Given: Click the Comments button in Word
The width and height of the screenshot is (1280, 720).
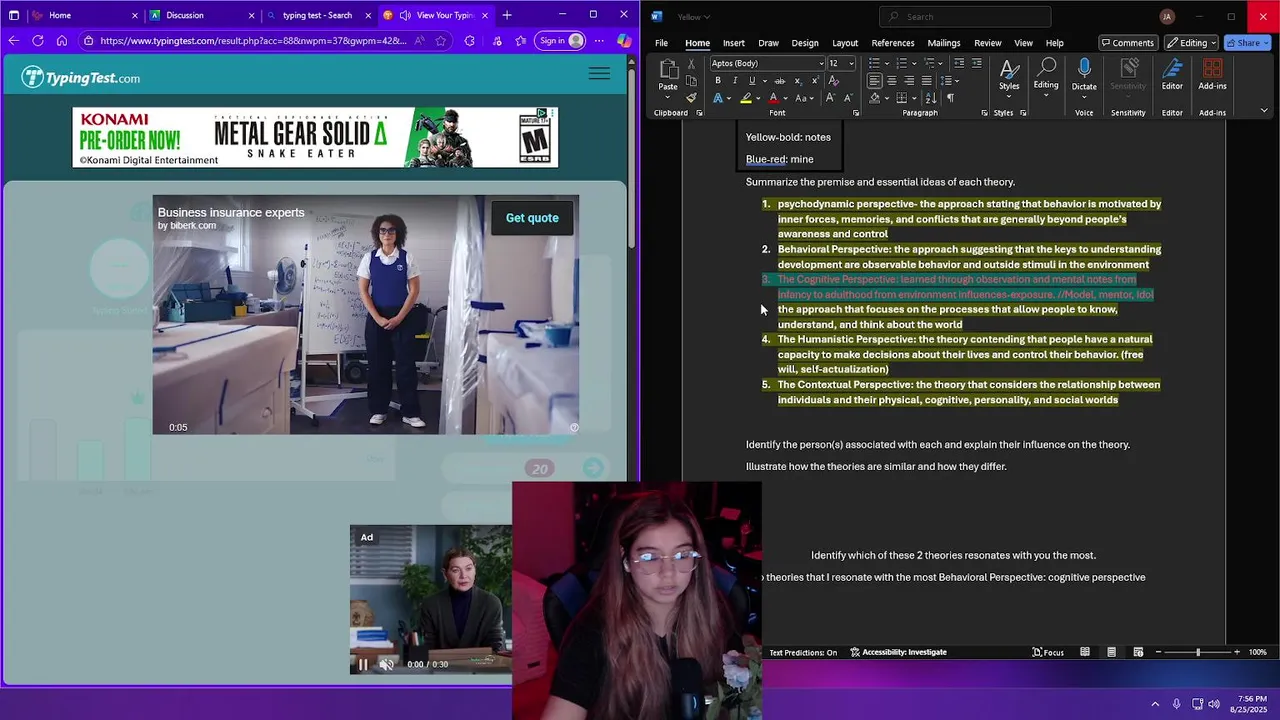Looking at the screenshot, I should click(x=1127, y=43).
